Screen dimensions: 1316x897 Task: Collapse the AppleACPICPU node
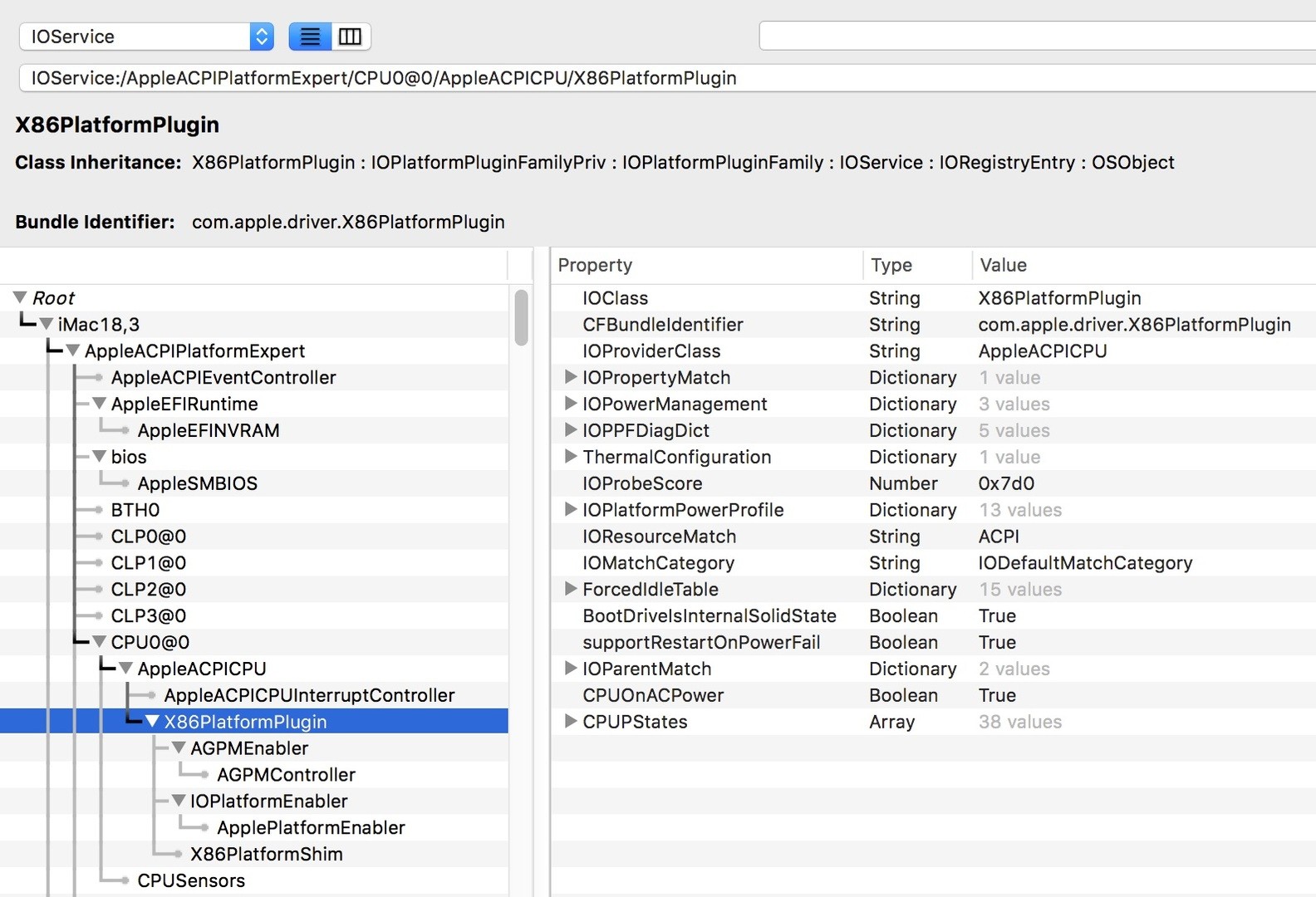pyautogui.click(x=126, y=669)
